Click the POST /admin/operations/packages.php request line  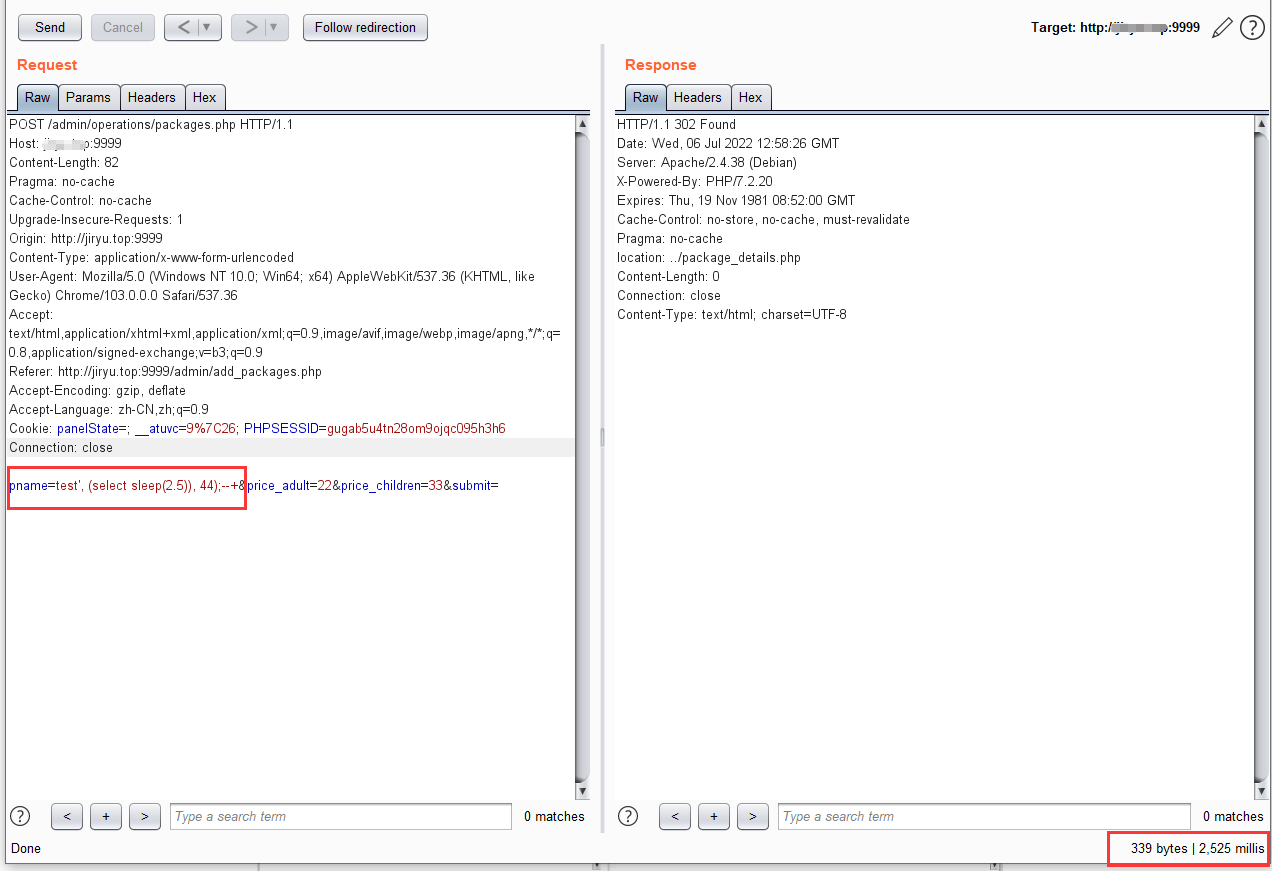pyautogui.click(x=151, y=124)
